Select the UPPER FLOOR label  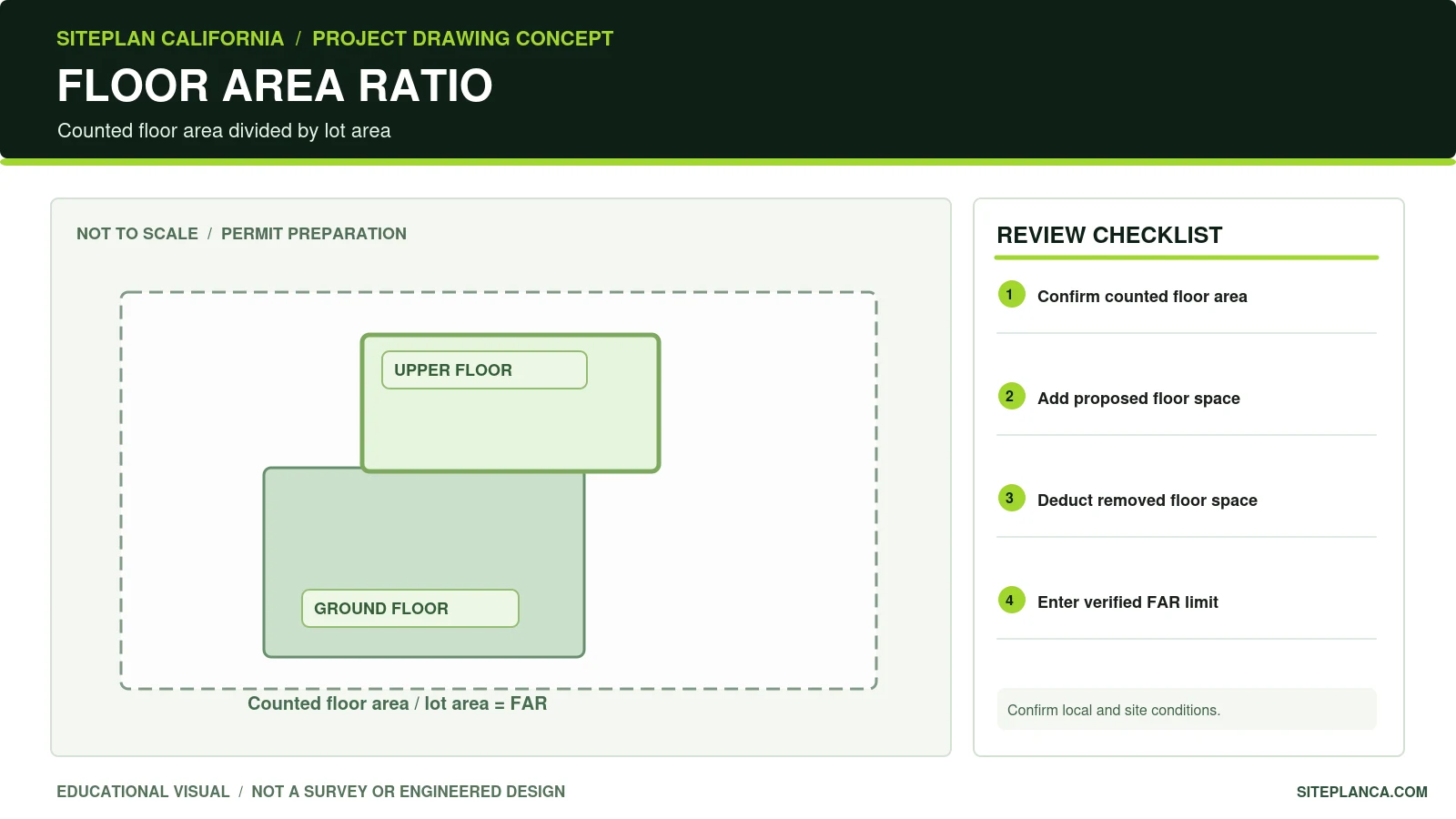pyautogui.click(x=484, y=370)
